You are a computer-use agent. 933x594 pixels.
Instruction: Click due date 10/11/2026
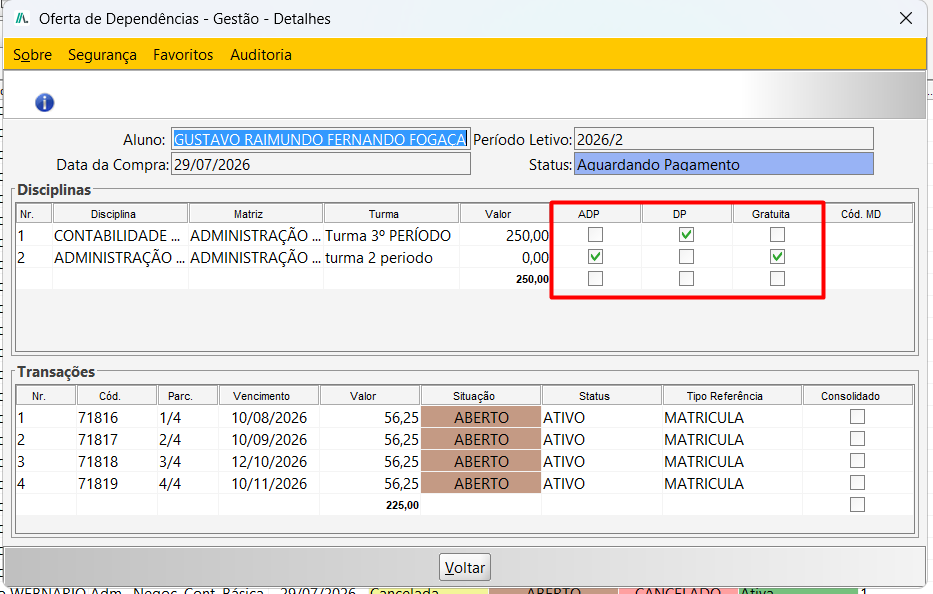coord(269,484)
